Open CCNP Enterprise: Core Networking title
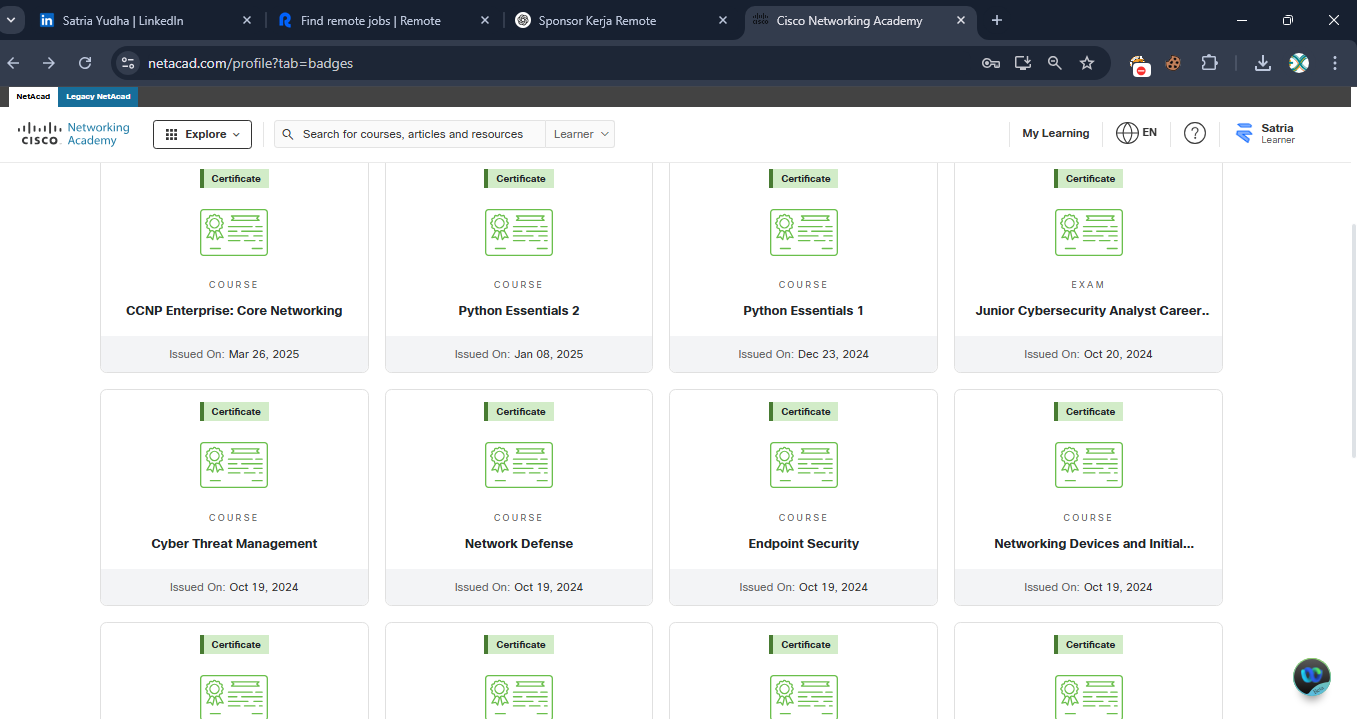Screen dimensions: 1357x719 tap(234, 311)
